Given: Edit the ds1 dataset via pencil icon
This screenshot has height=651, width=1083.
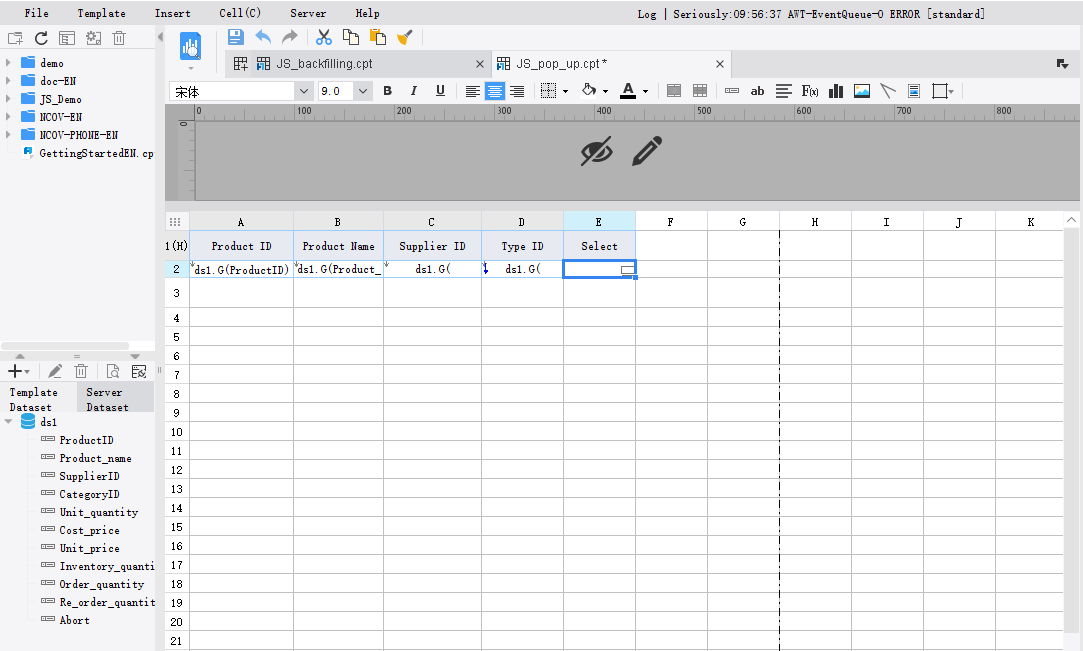Looking at the screenshot, I should pos(54,370).
